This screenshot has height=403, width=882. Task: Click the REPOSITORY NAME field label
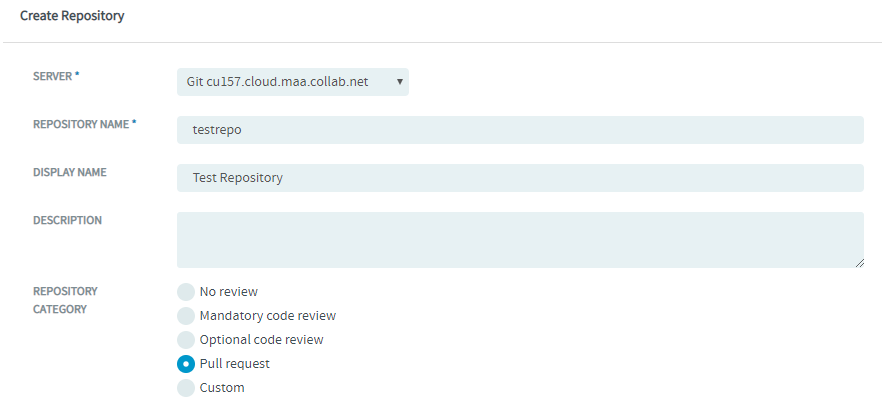click(85, 124)
